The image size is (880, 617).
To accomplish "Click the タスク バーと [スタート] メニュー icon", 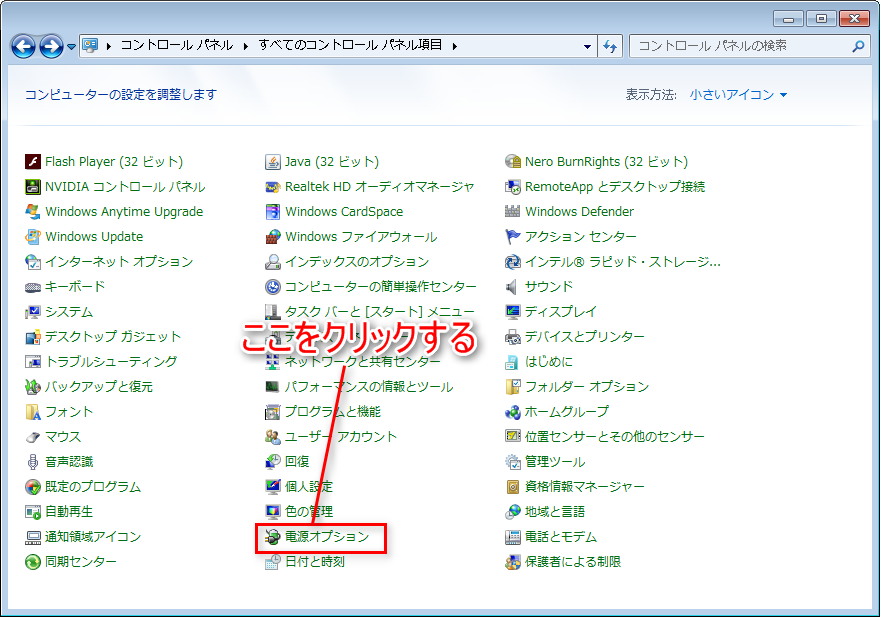I will pos(273,312).
